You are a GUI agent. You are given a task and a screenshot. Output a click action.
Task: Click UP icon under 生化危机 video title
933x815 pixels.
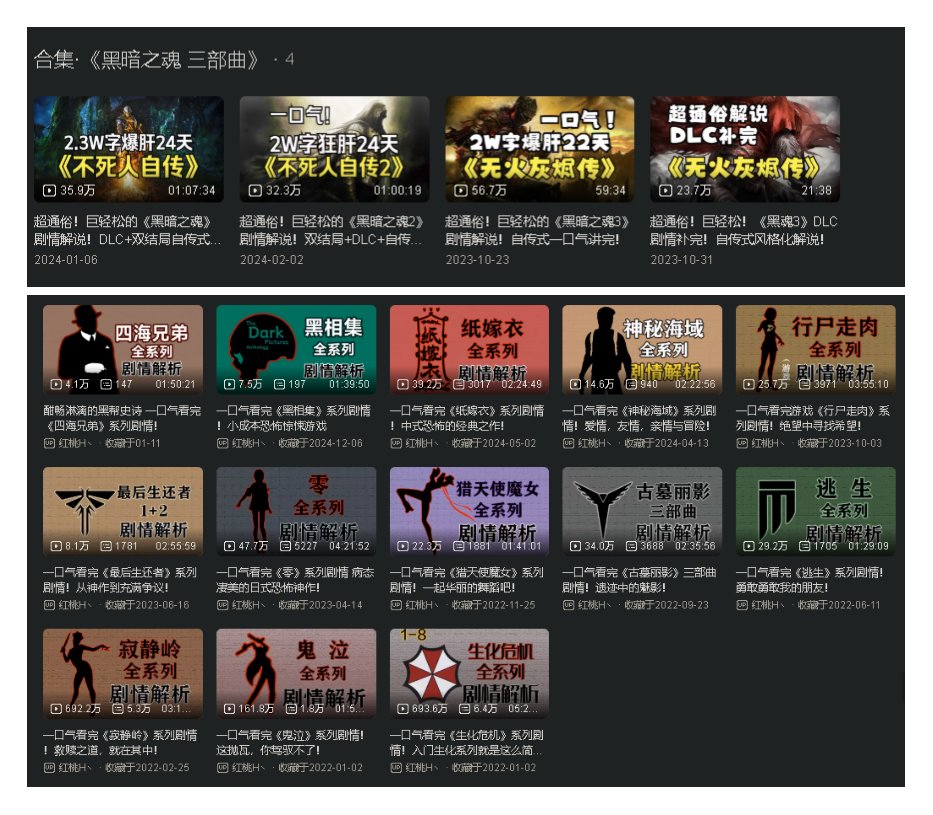tap(396, 767)
